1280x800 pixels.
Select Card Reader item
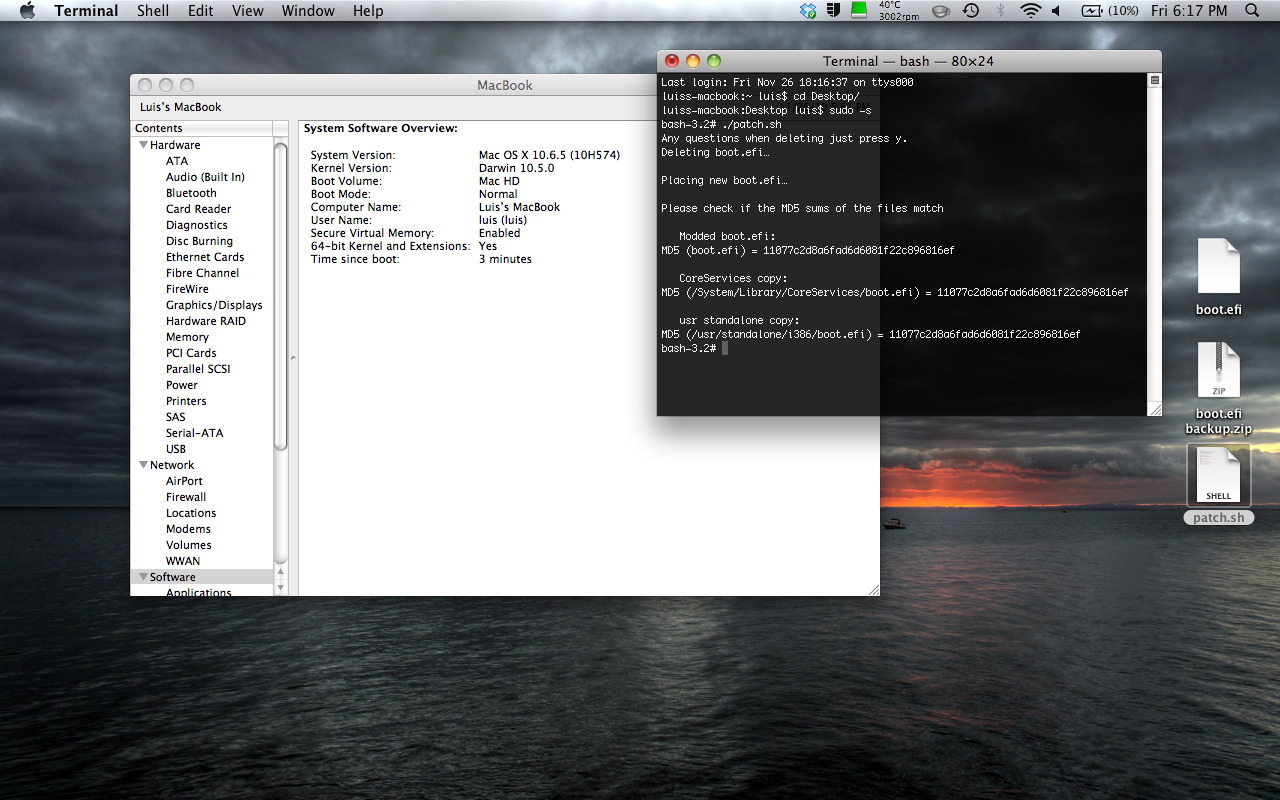tap(198, 209)
